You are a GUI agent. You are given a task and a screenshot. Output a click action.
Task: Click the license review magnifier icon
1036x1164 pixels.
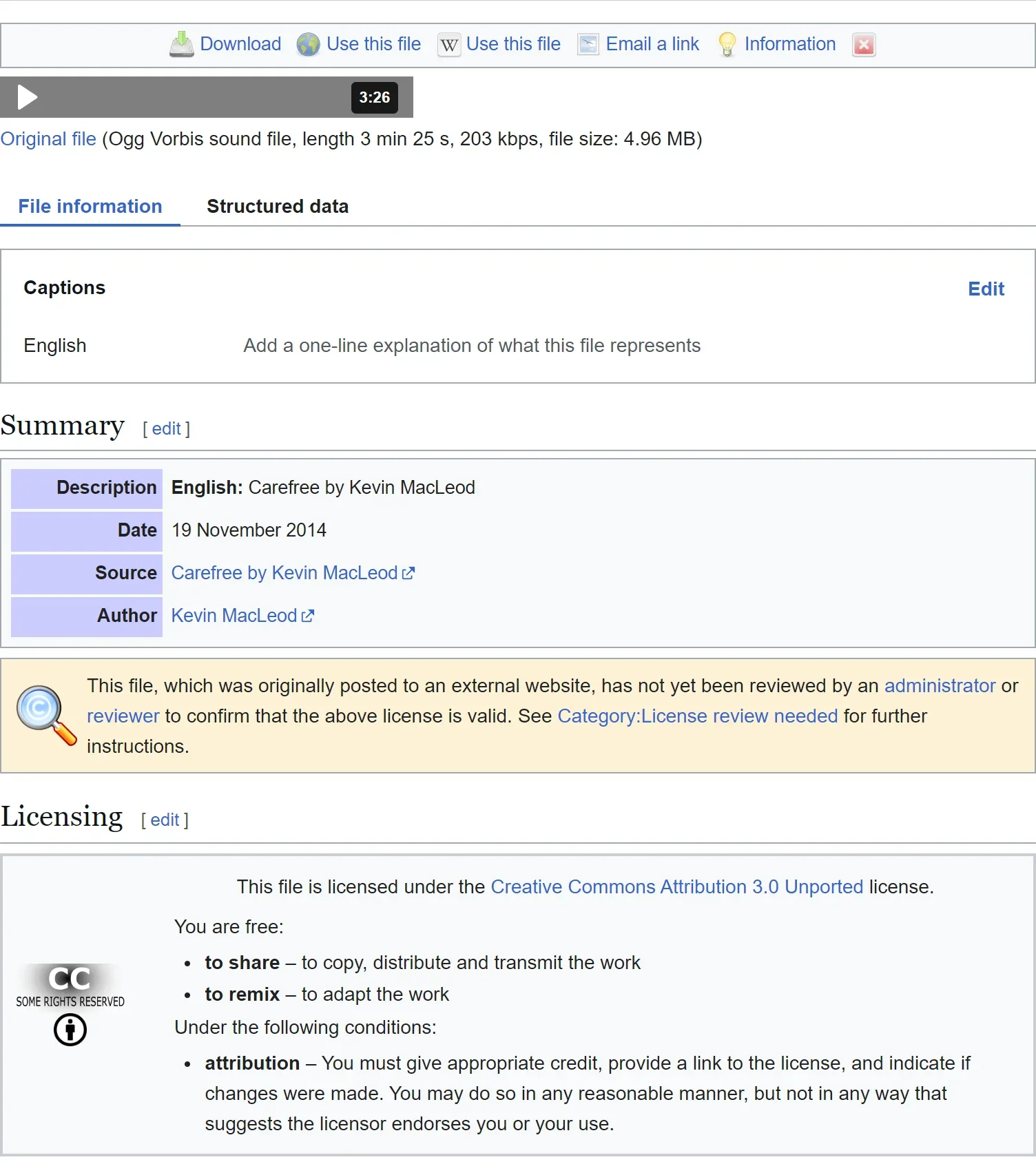46,716
